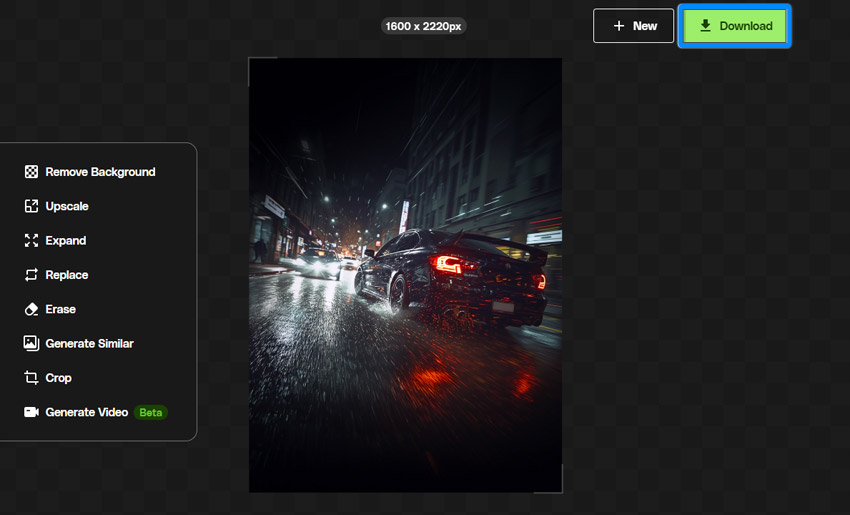
Task: Select Generate Video label
Action: (87, 412)
